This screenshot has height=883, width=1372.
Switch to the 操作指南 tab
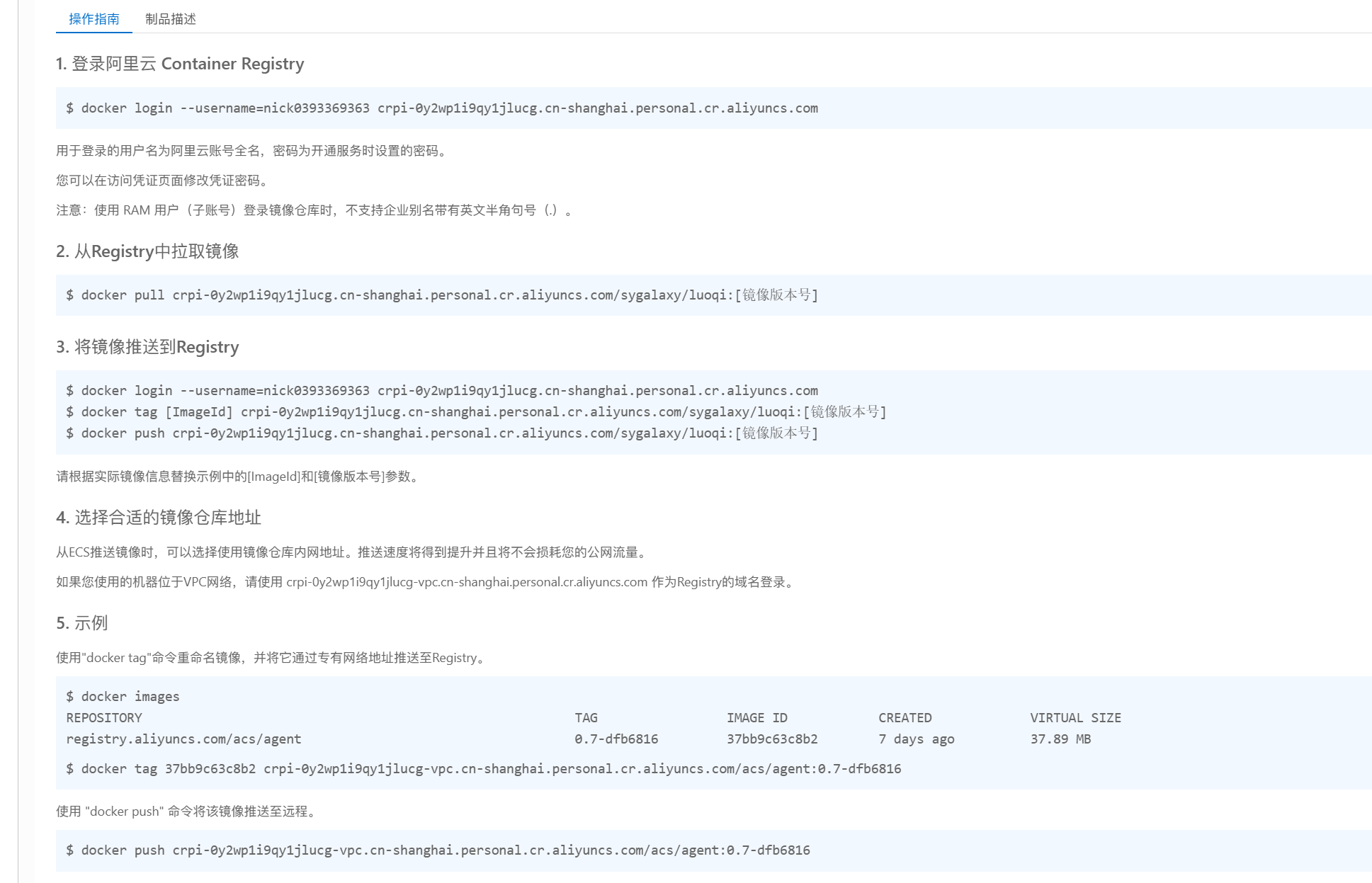point(93,19)
